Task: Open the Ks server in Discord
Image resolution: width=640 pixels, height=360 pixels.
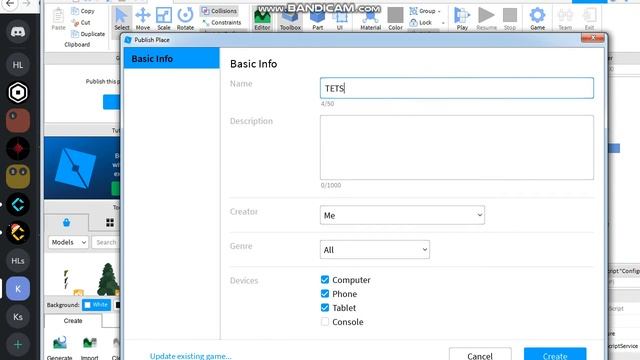Action: [x=18, y=317]
